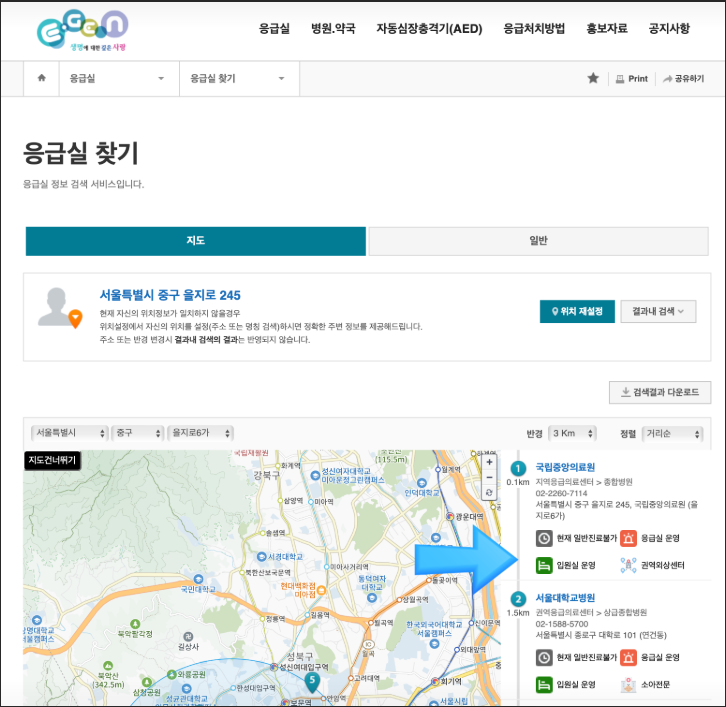Click 검색결과 다운로드 button
The image size is (726, 707).
click(660, 392)
